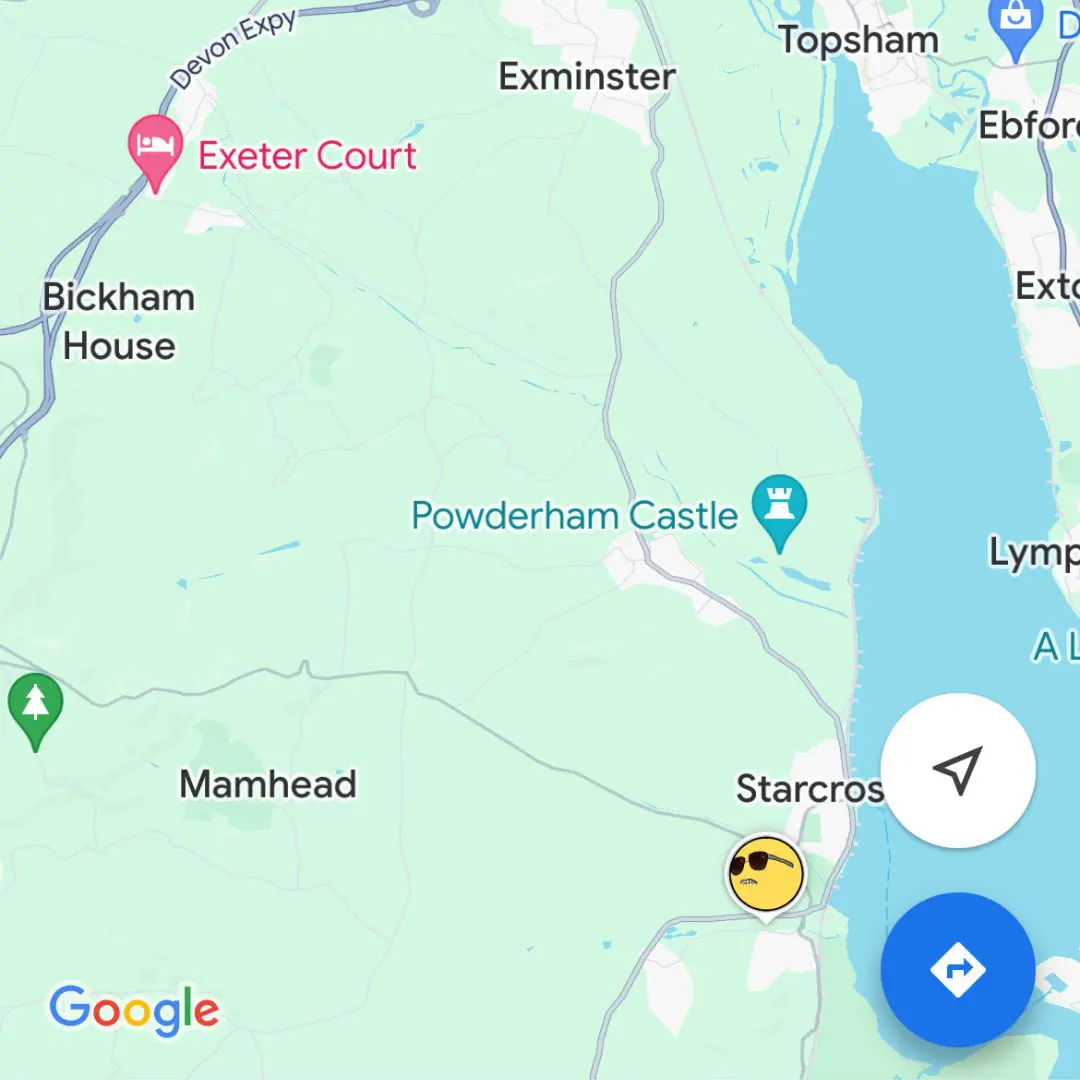Select the Exeter Court label text

click(x=307, y=155)
